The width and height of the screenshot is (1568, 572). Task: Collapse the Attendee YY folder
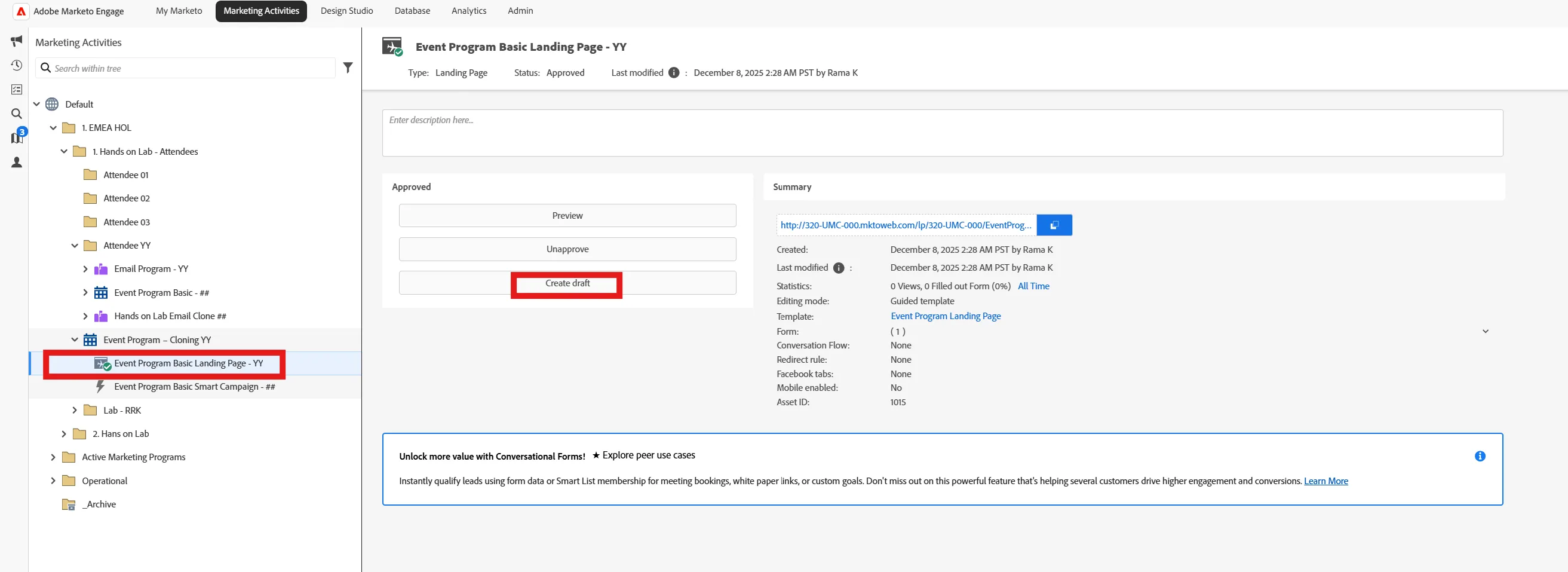75,246
